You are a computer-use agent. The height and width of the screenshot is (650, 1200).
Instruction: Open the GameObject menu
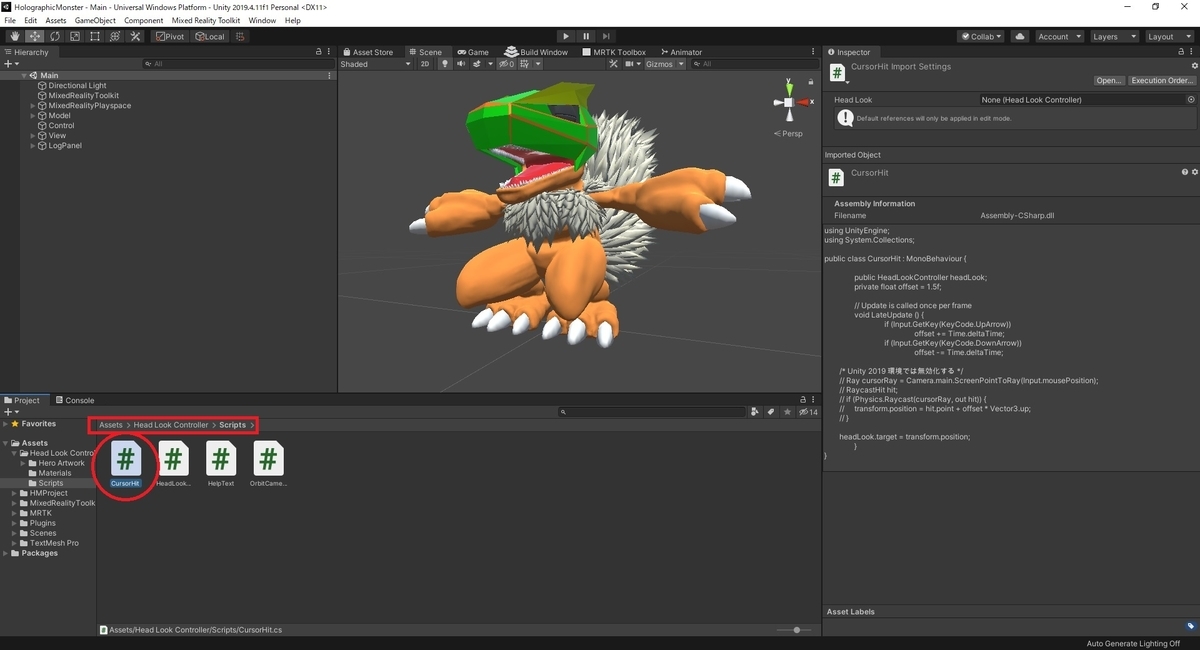click(95, 20)
